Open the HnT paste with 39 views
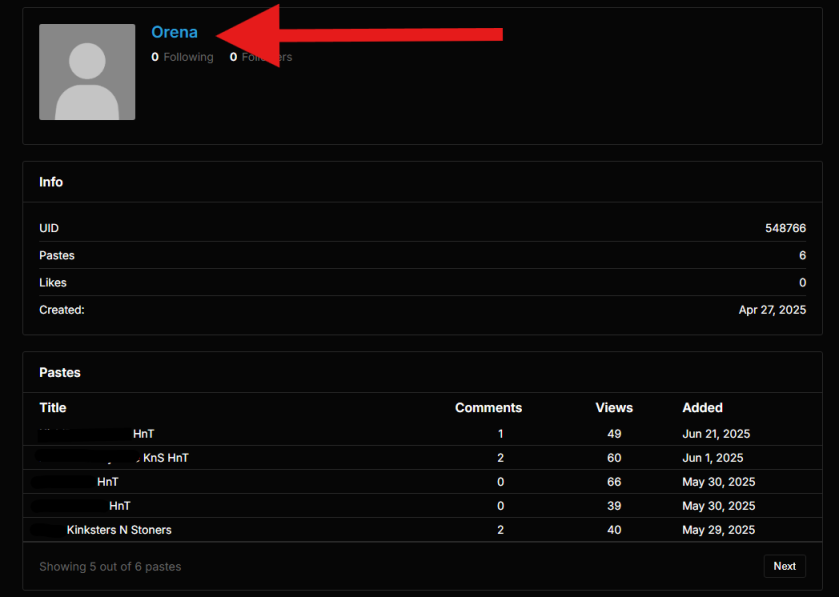839x597 pixels. (x=119, y=506)
